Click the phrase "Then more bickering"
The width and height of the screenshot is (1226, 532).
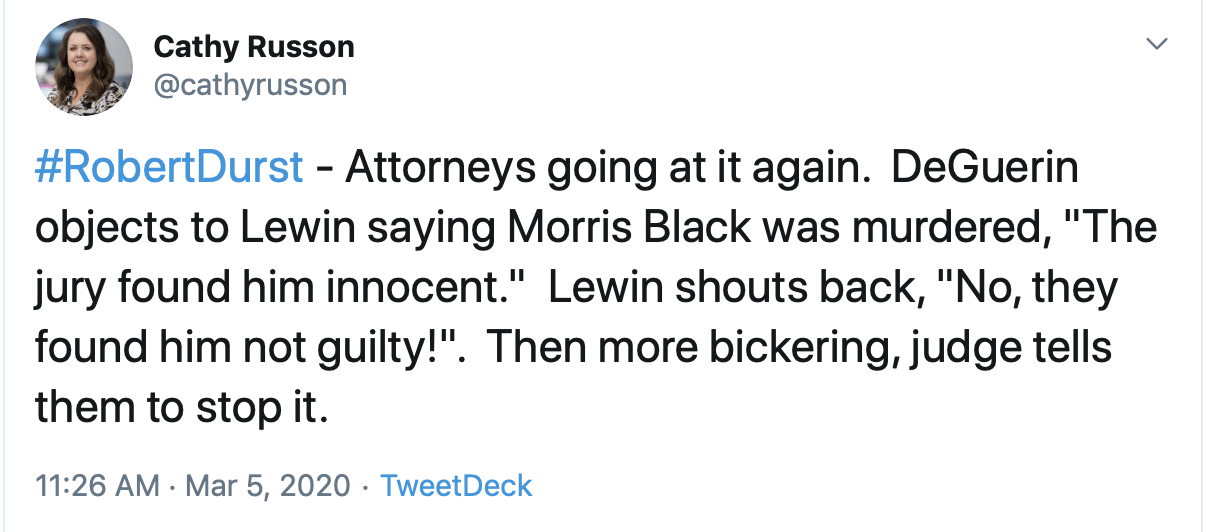pos(664,347)
